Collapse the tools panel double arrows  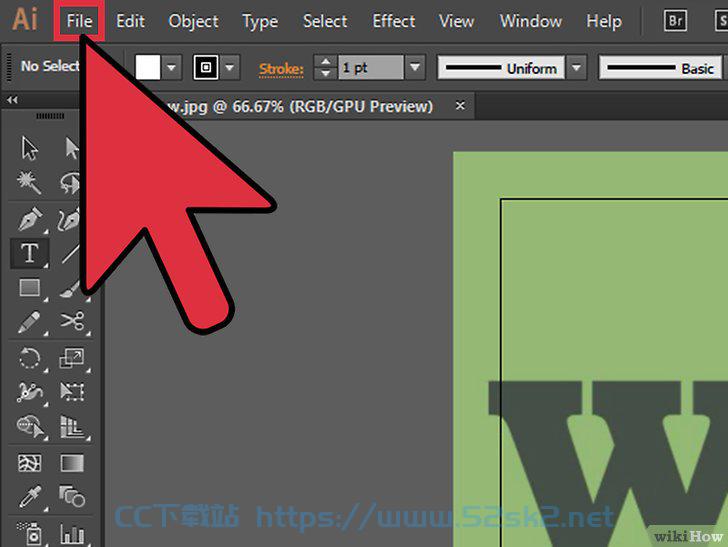pos(13,99)
